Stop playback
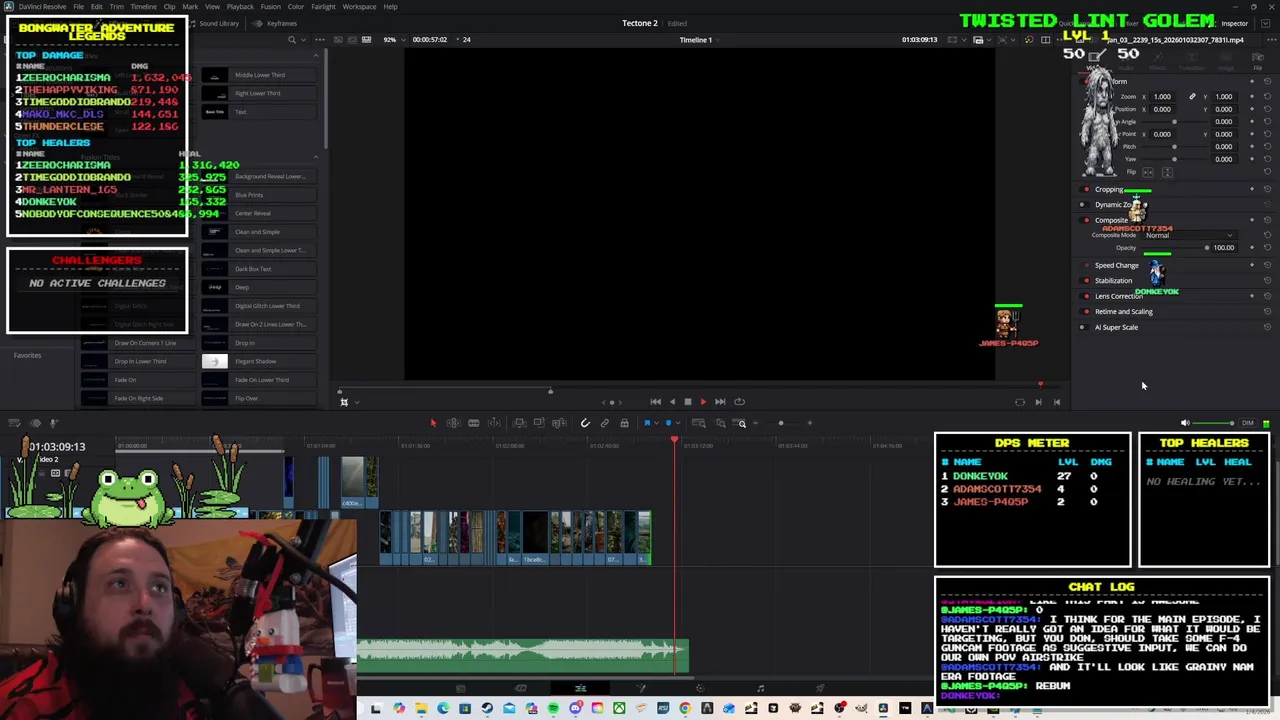1280x720 pixels. click(687, 401)
